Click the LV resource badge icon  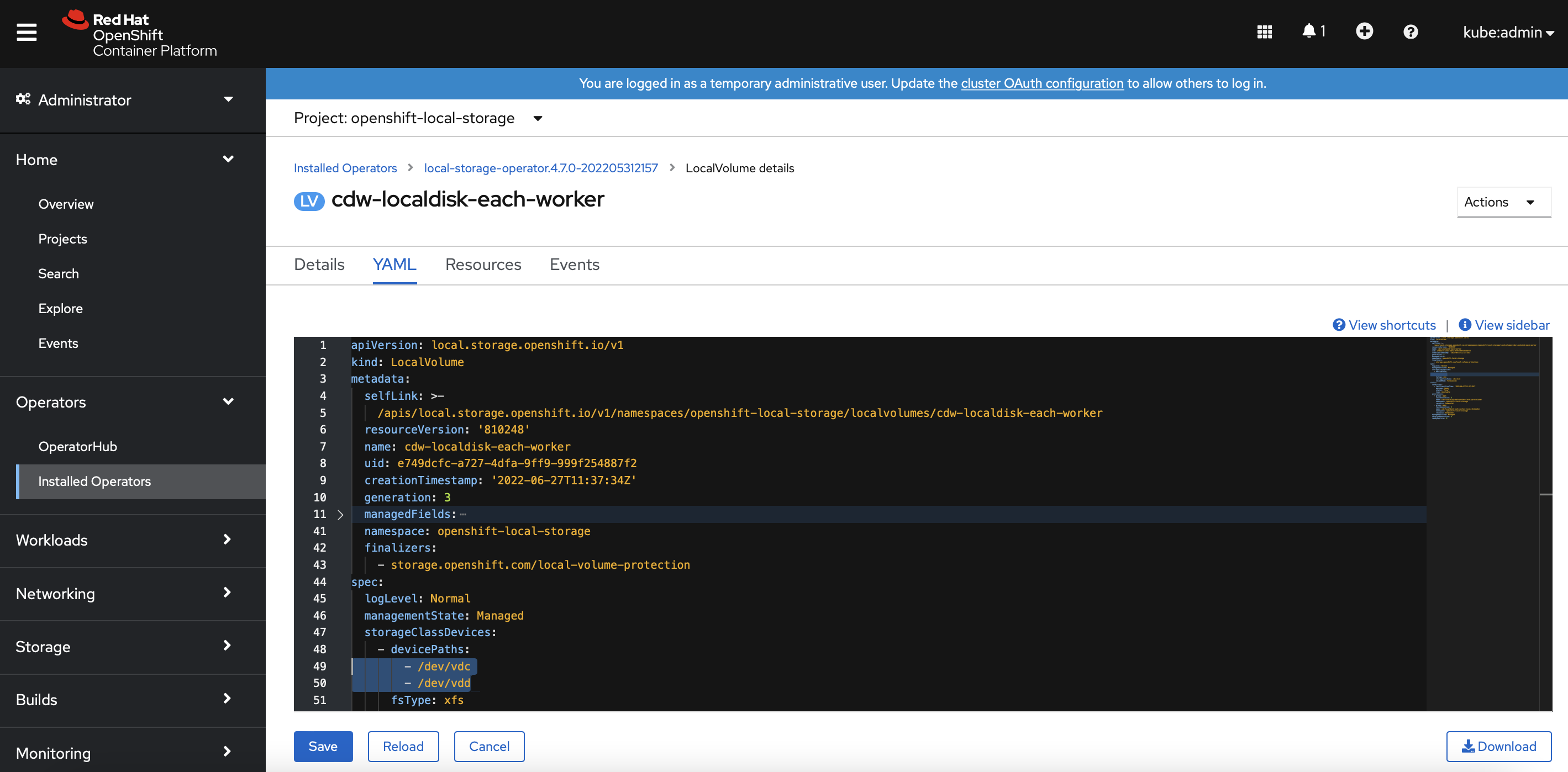(309, 201)
